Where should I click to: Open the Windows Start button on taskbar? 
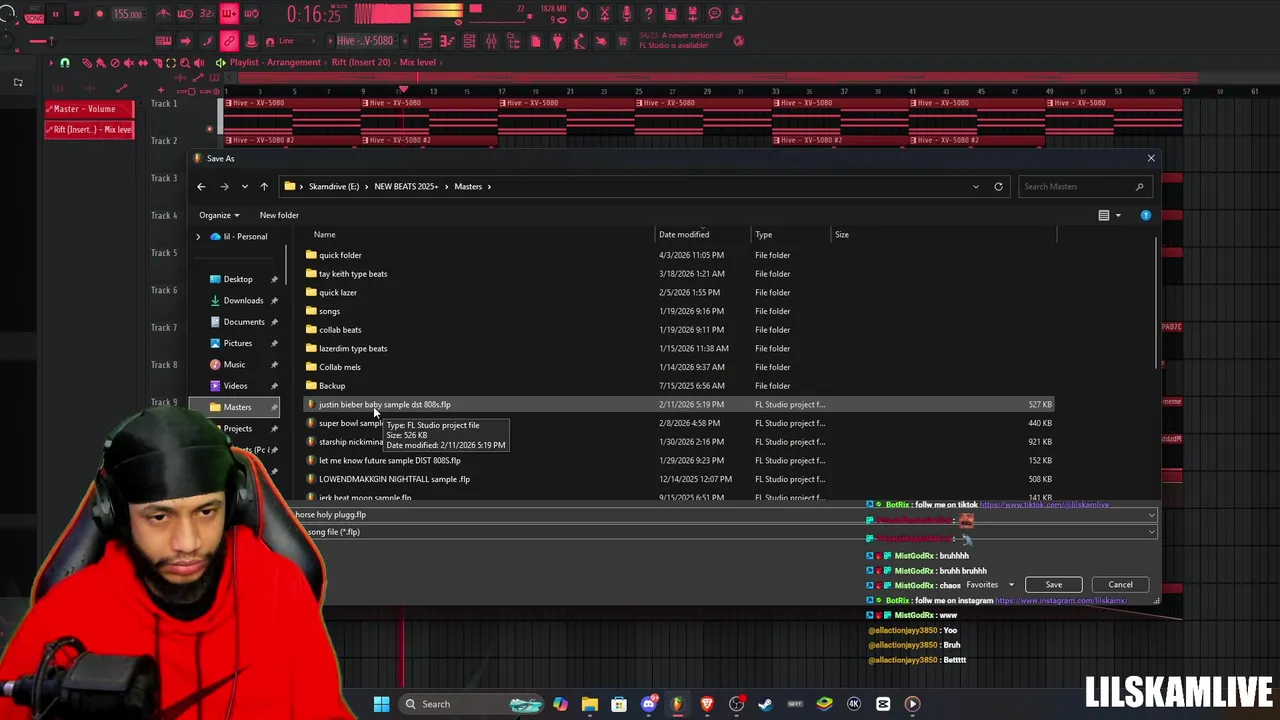[381, 704]
